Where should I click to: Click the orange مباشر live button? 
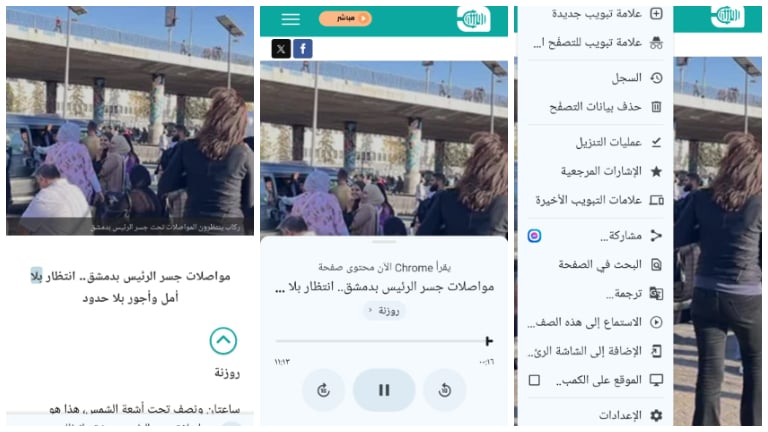tap(345, 19)
